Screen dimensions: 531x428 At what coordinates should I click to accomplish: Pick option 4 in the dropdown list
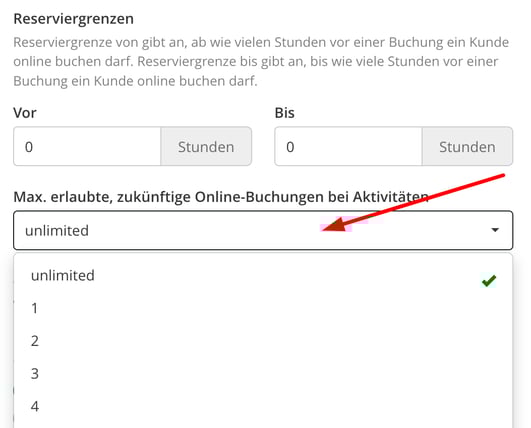tap(263, 406)
